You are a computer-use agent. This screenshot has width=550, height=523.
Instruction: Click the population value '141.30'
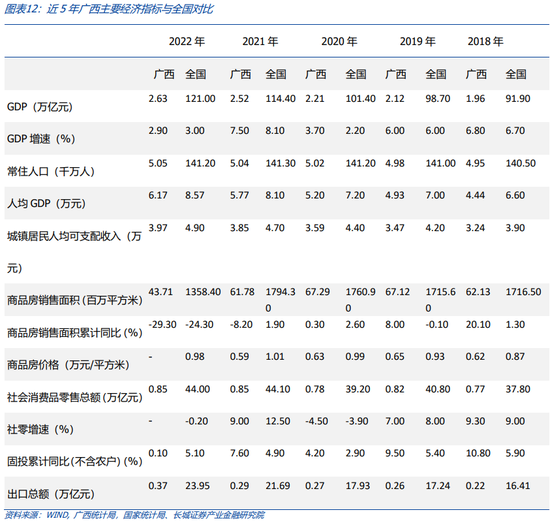pyautogui.click(x=280, y=163)
